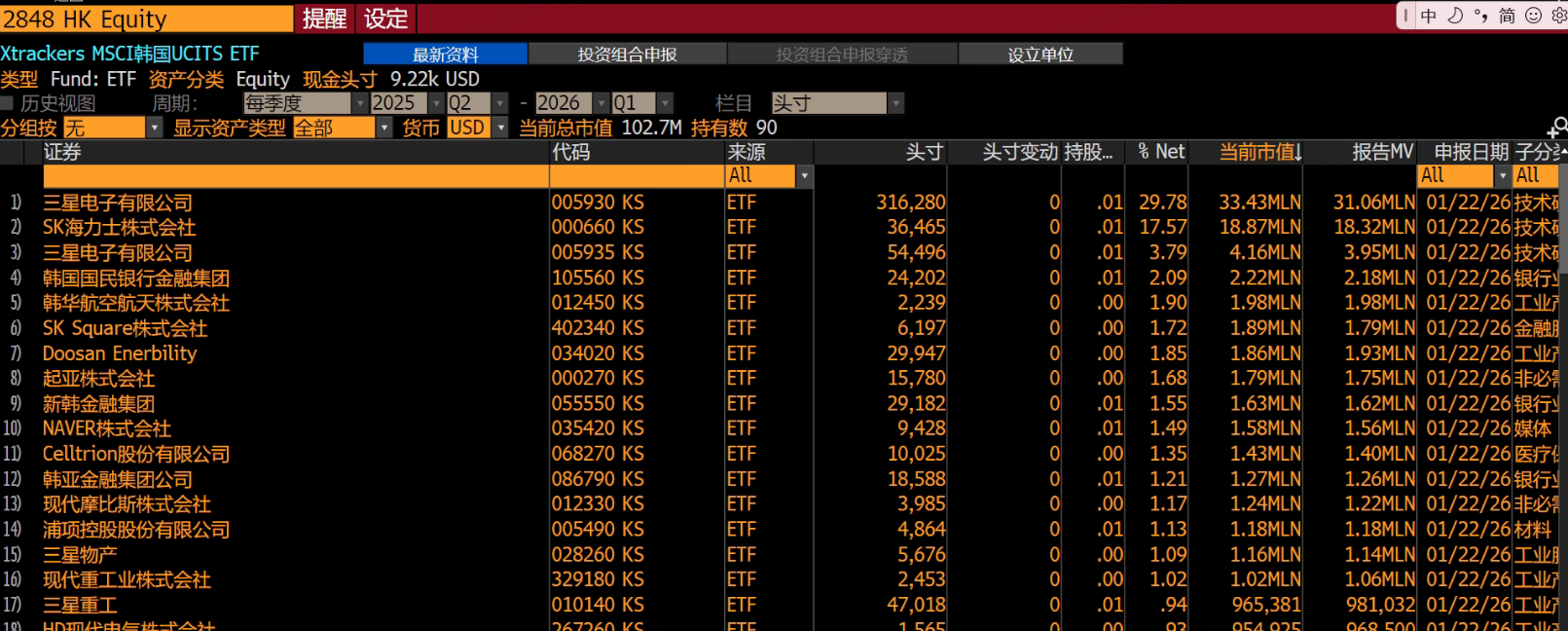This screenshot has height=631, width=1568.
Task: Open the 货币 USD dropdown
Action: point(477,128)
